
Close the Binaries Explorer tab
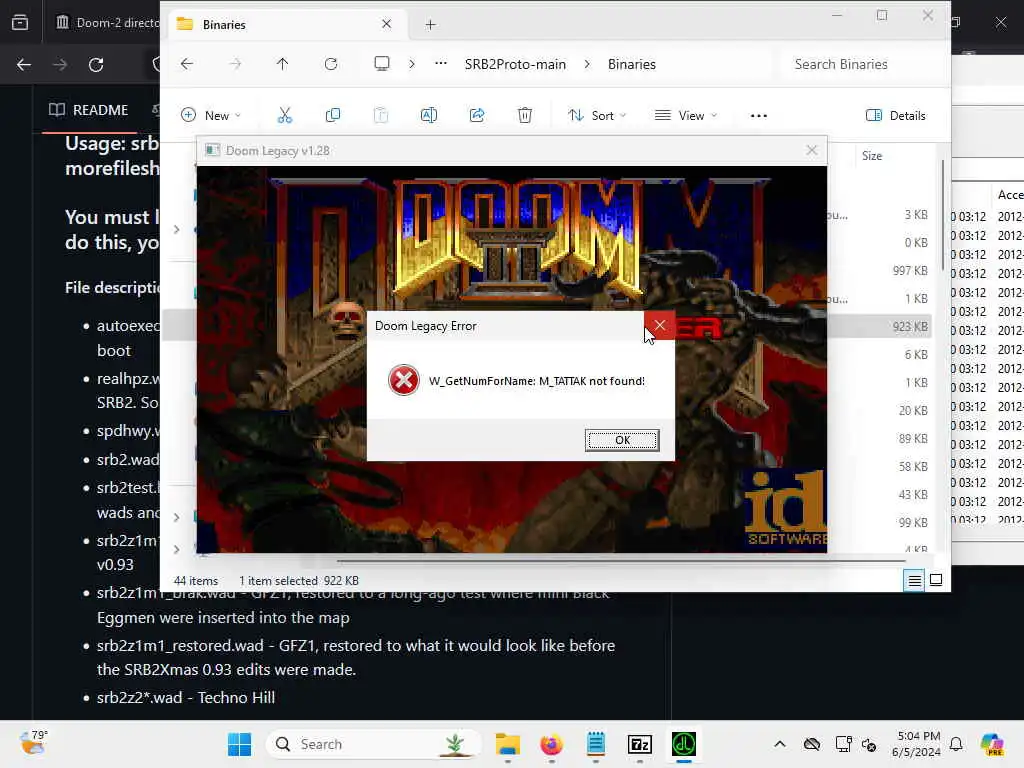[387, 24]
